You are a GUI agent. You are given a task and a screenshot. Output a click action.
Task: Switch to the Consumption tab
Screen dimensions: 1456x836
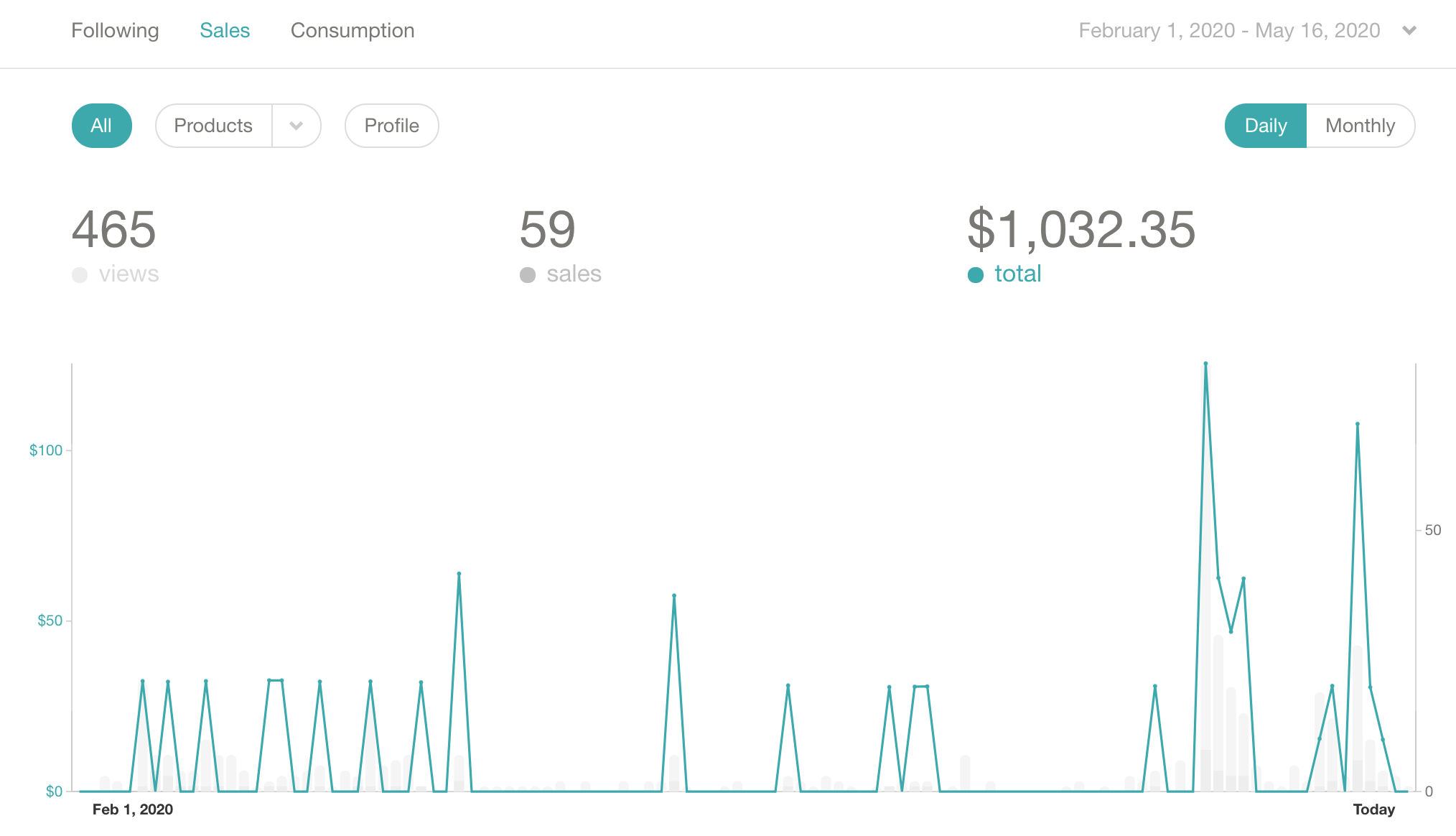click(x=353, y=30)
